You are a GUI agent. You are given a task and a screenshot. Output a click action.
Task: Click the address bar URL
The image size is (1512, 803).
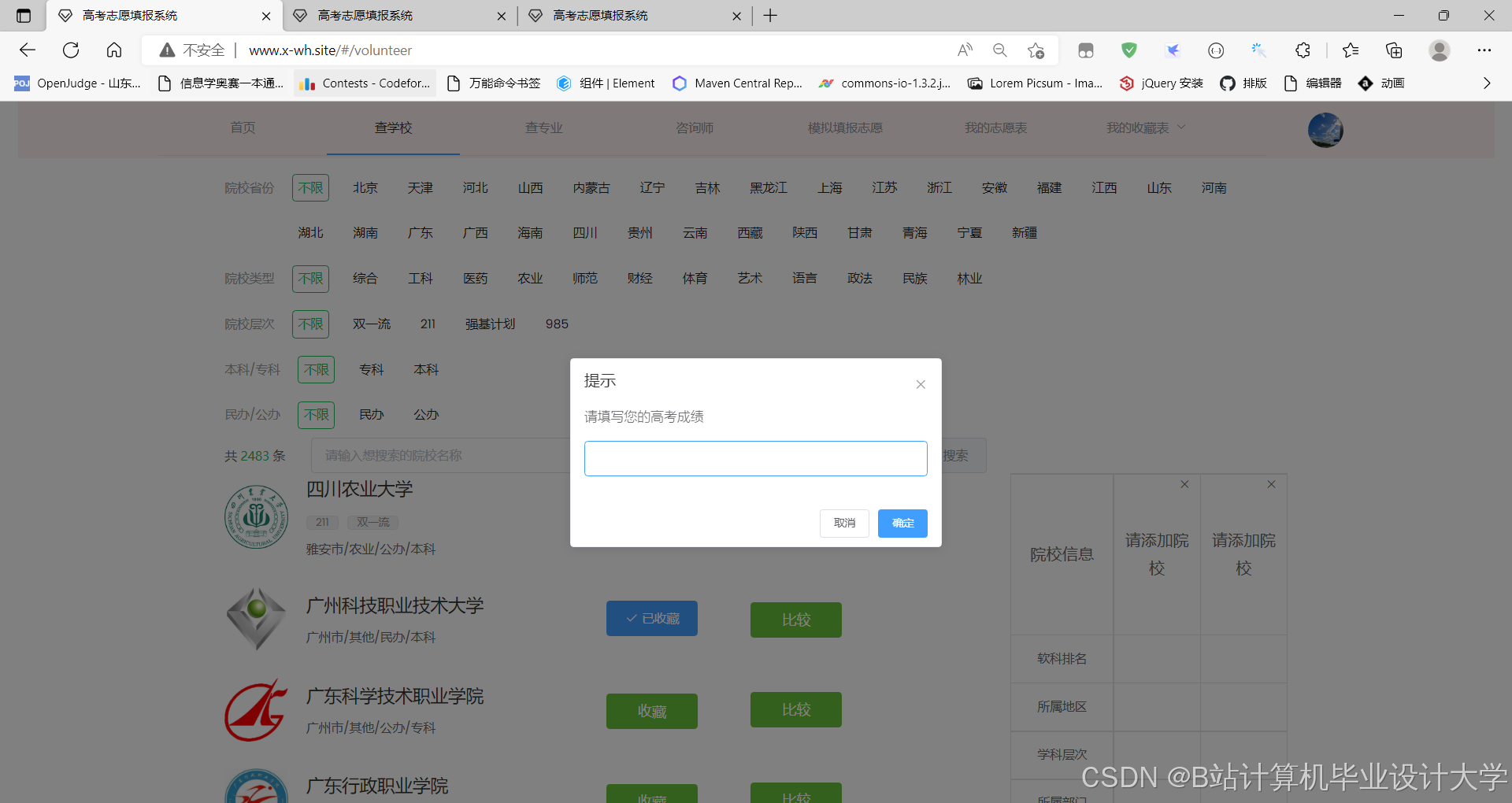331,50
